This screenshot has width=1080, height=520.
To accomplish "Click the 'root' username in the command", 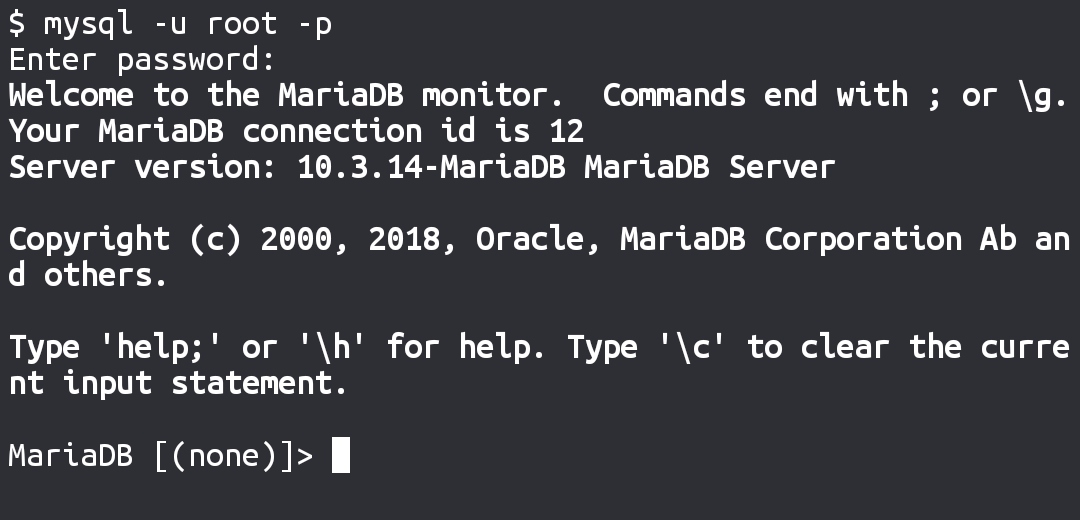I will pos(242,25).
